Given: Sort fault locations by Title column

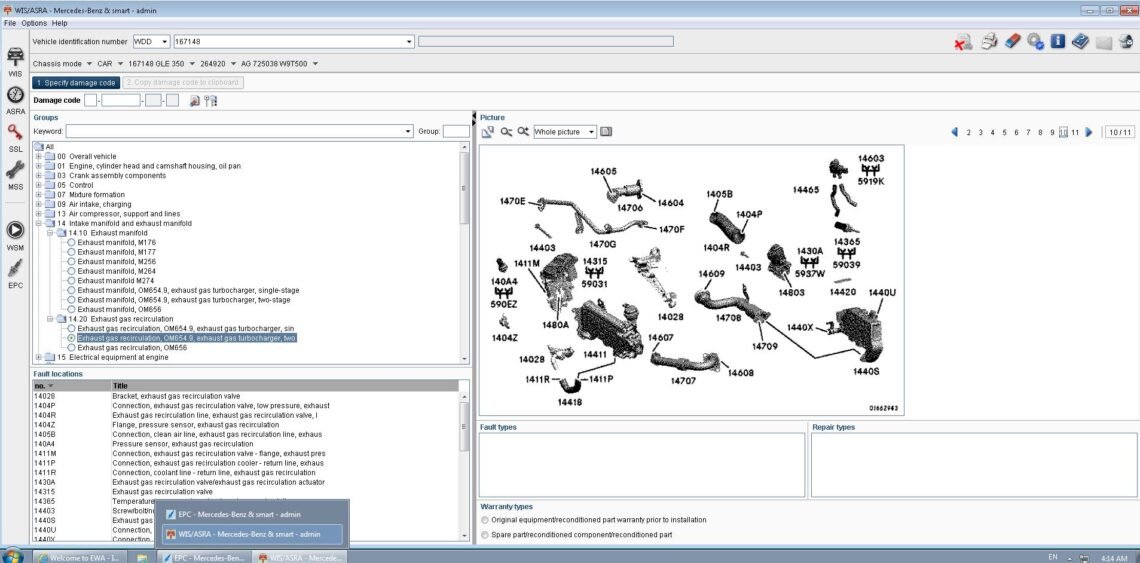Looking at the screenshot, I should tap(284, 386).
